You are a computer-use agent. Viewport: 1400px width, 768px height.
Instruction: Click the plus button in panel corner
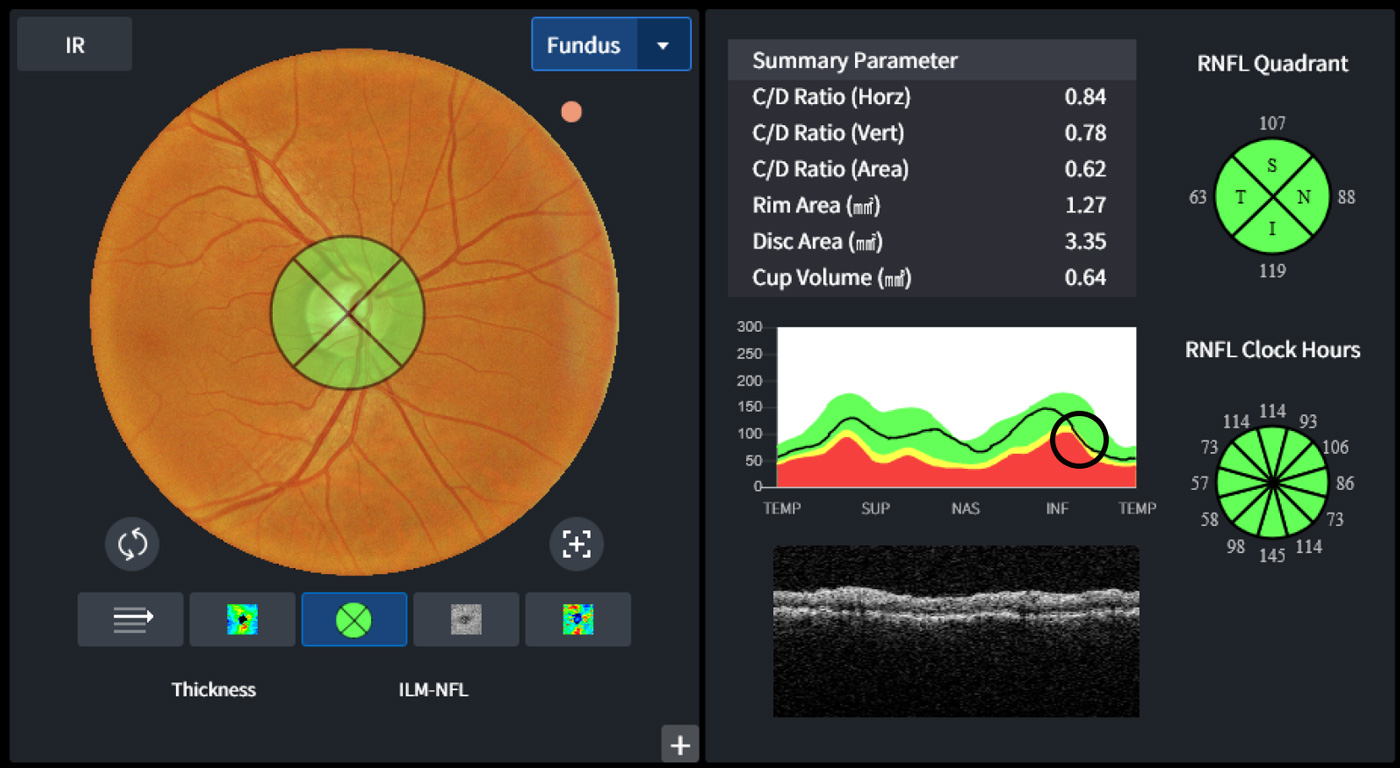pos(680,745)
